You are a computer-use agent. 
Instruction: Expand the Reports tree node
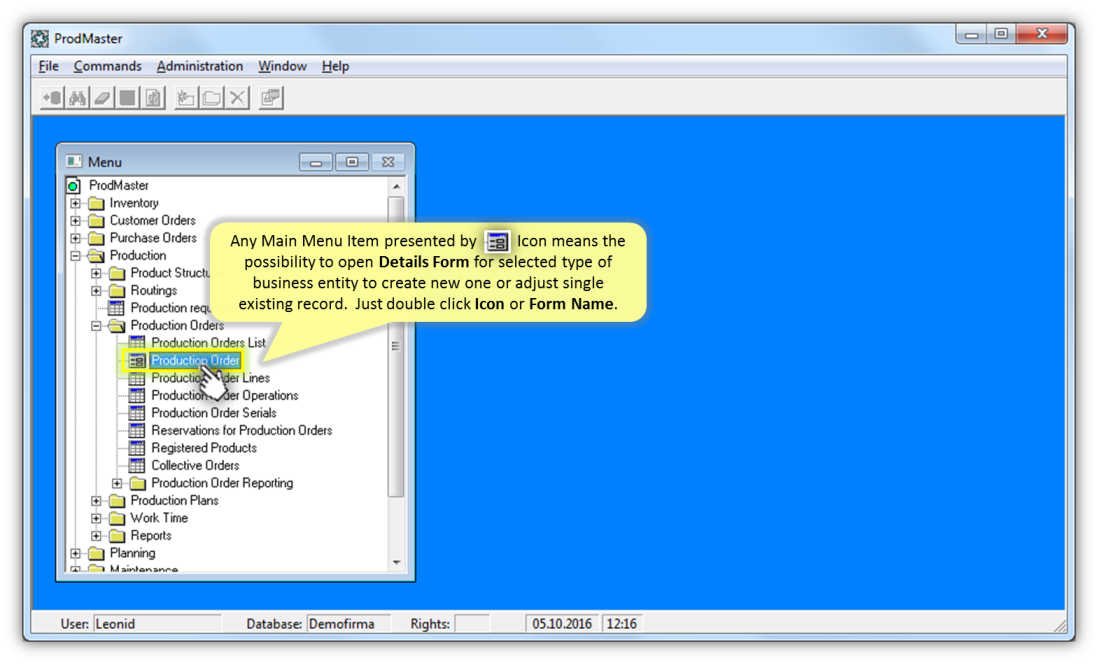tap(97, 536)
